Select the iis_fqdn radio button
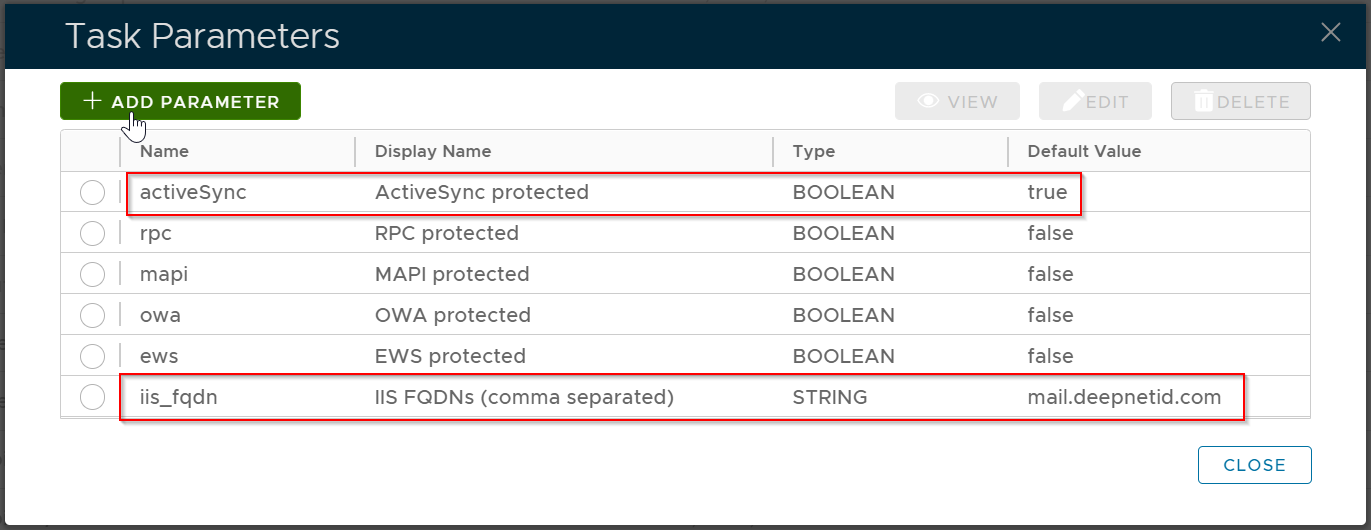Screen dimensions: 1371x530 point(92,397)
